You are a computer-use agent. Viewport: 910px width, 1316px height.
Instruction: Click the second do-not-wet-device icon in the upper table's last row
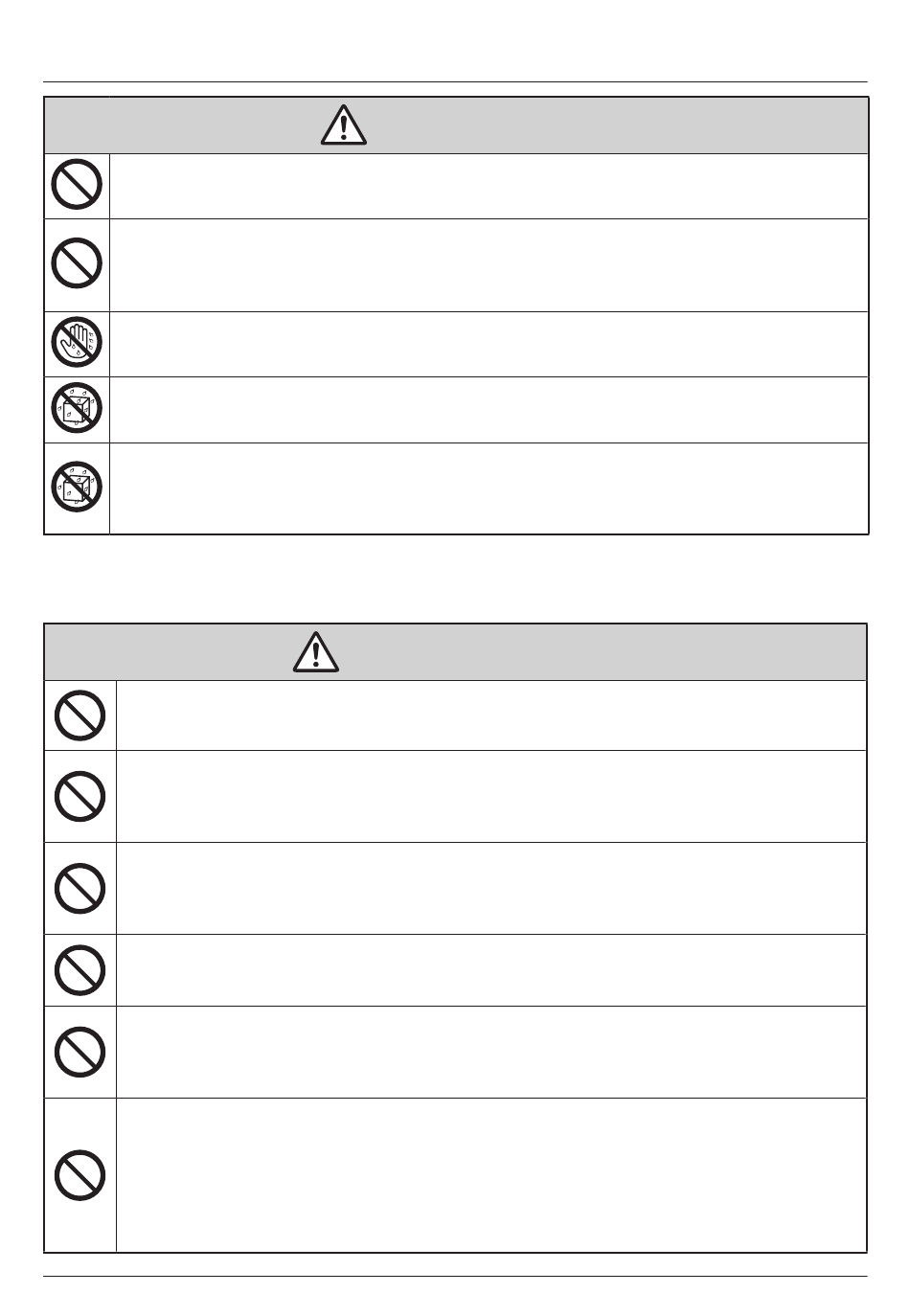pyautogui.click(x=78, y=488)
